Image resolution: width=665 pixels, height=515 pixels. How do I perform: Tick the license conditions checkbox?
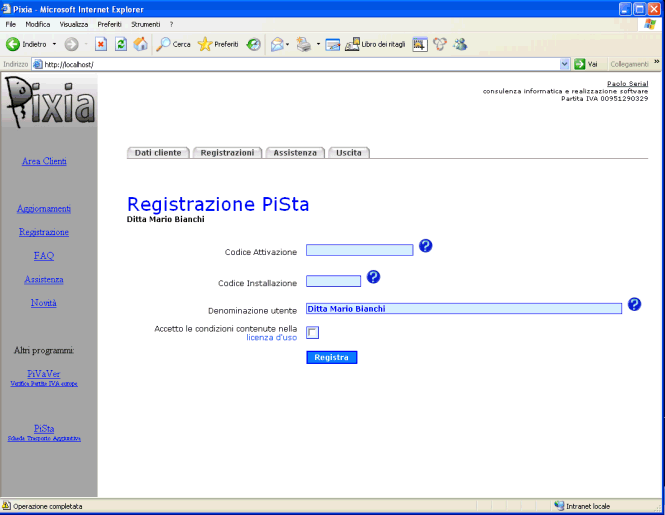coord(313,333)
